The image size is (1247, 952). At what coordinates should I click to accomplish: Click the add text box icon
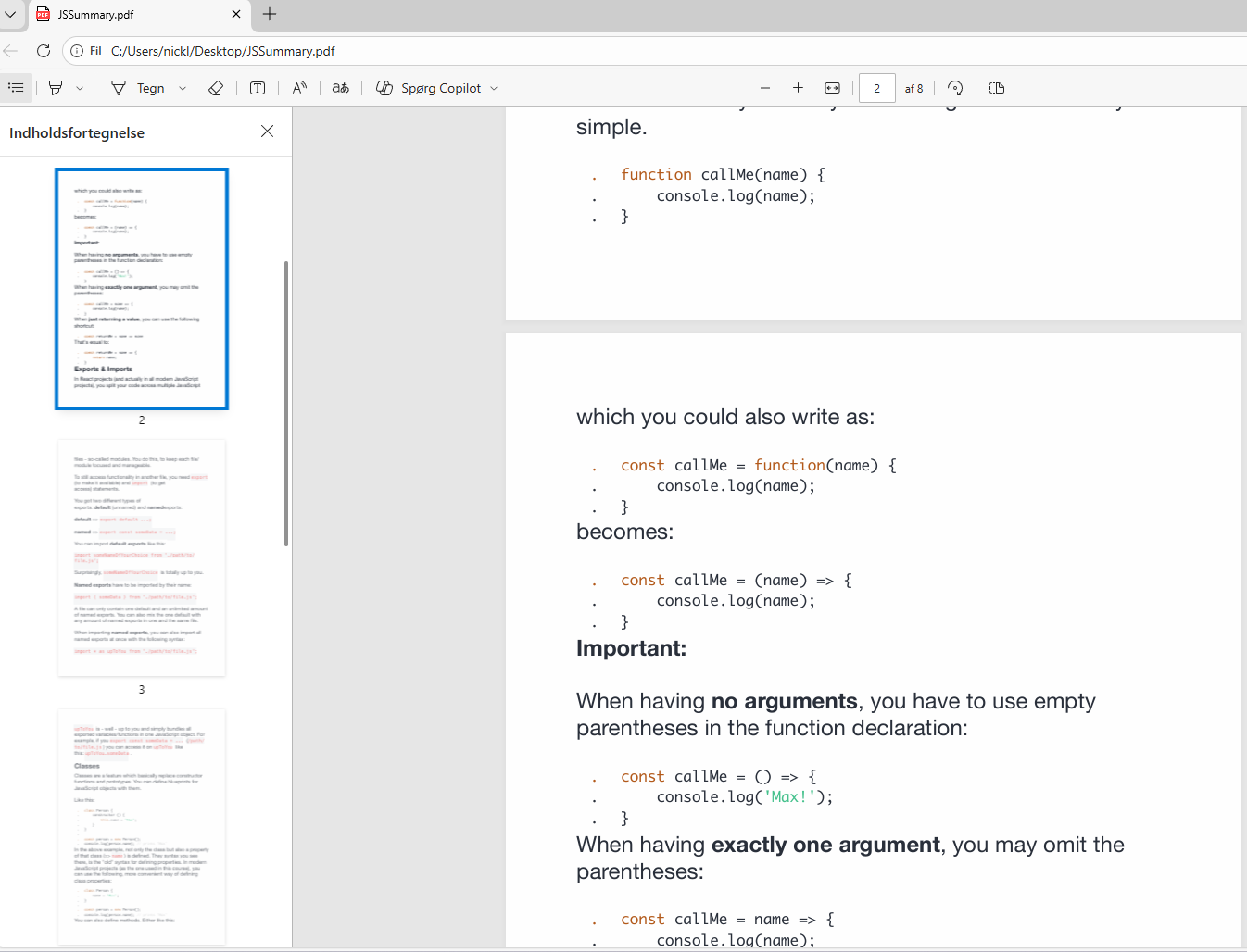pyautogui.click(x=258, y=88)
